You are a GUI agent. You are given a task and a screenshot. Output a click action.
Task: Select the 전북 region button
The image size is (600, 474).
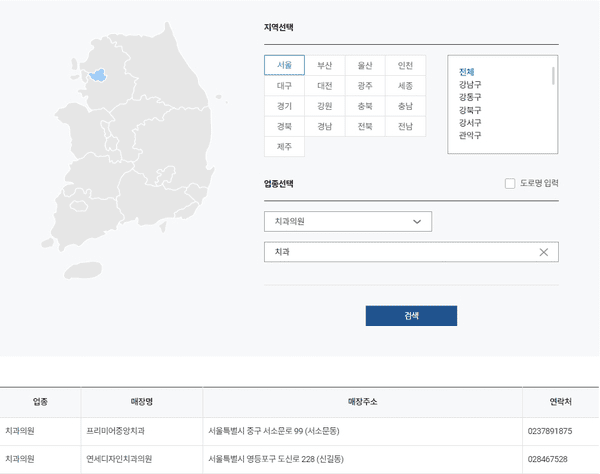(365, 126)
